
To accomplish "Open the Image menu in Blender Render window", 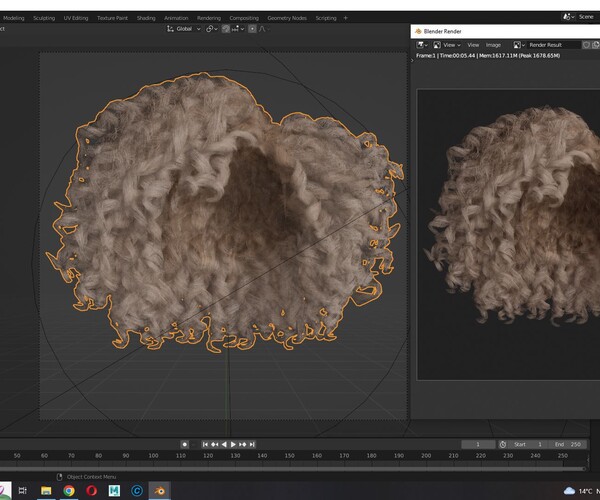I will [x=493, y=45].
